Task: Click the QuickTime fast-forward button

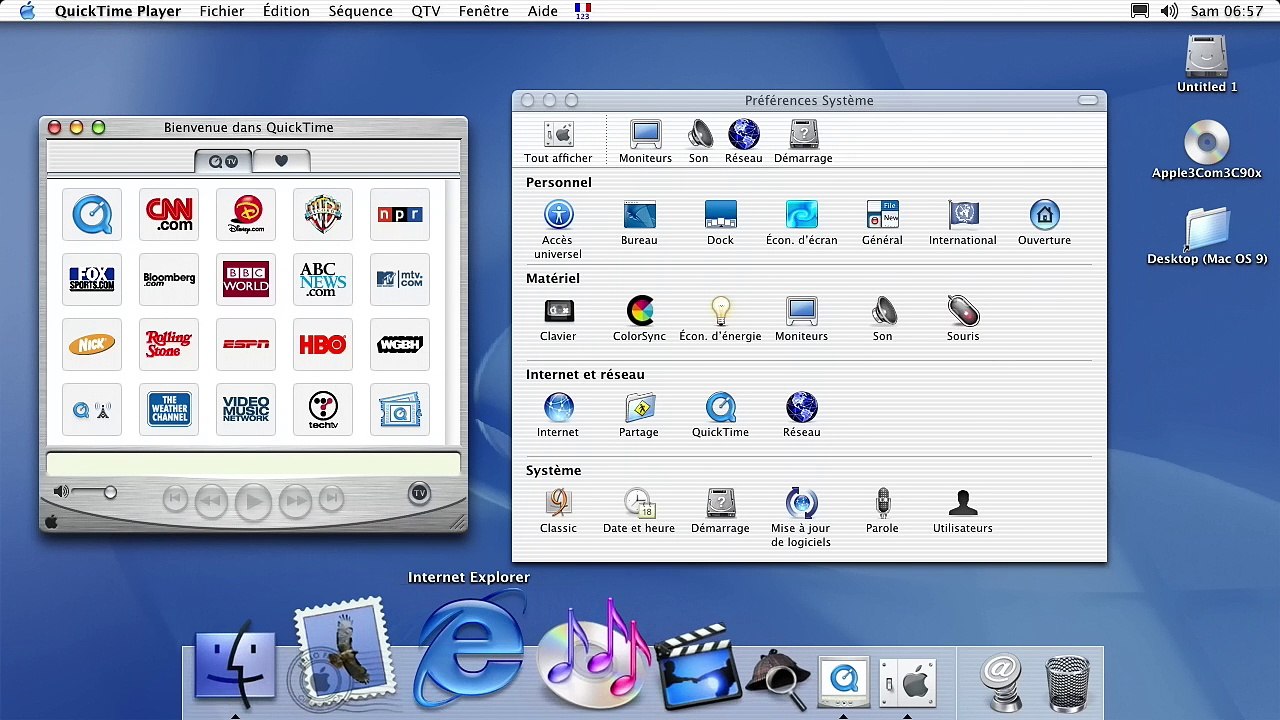Action: pos(295,500)
